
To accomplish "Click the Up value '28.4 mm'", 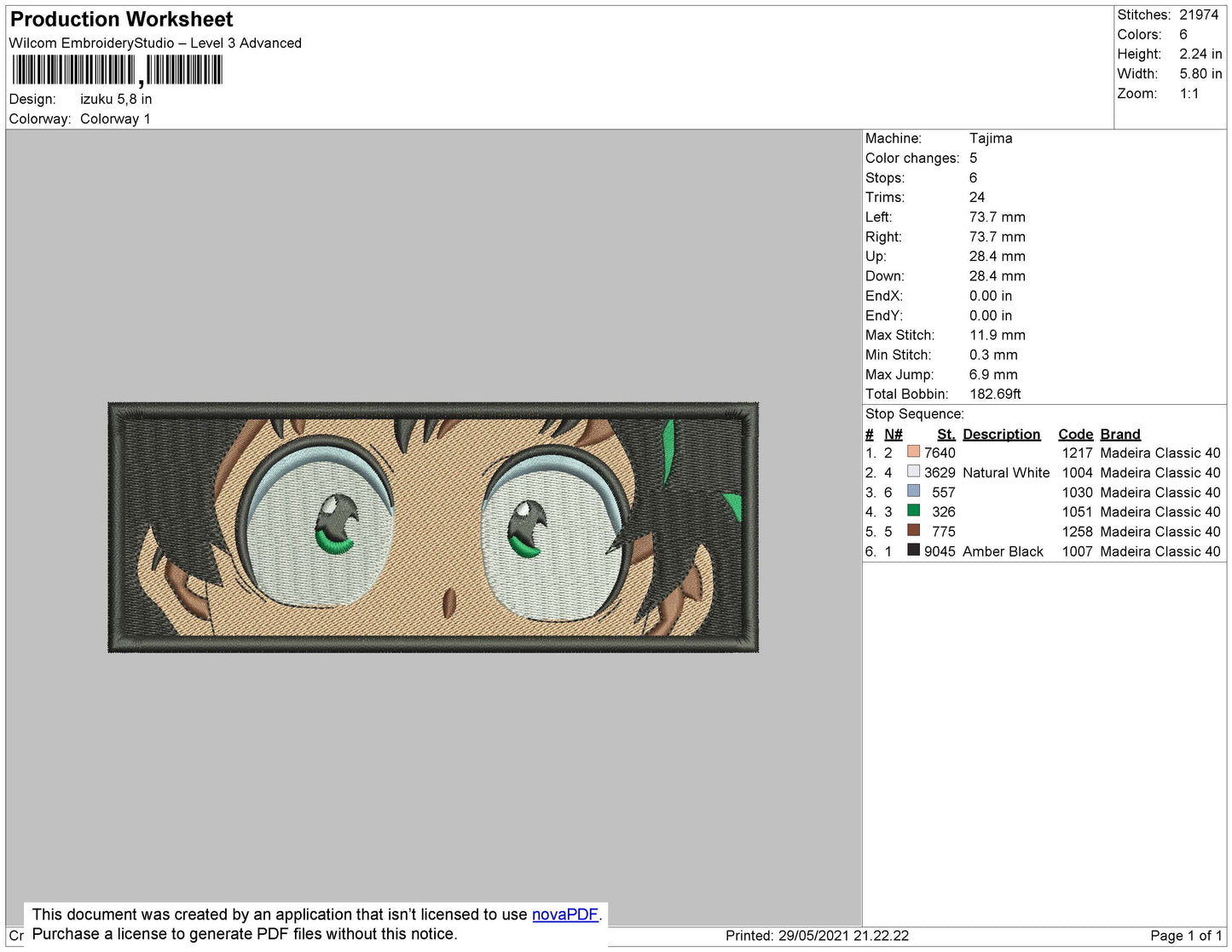I will point(998,257).
